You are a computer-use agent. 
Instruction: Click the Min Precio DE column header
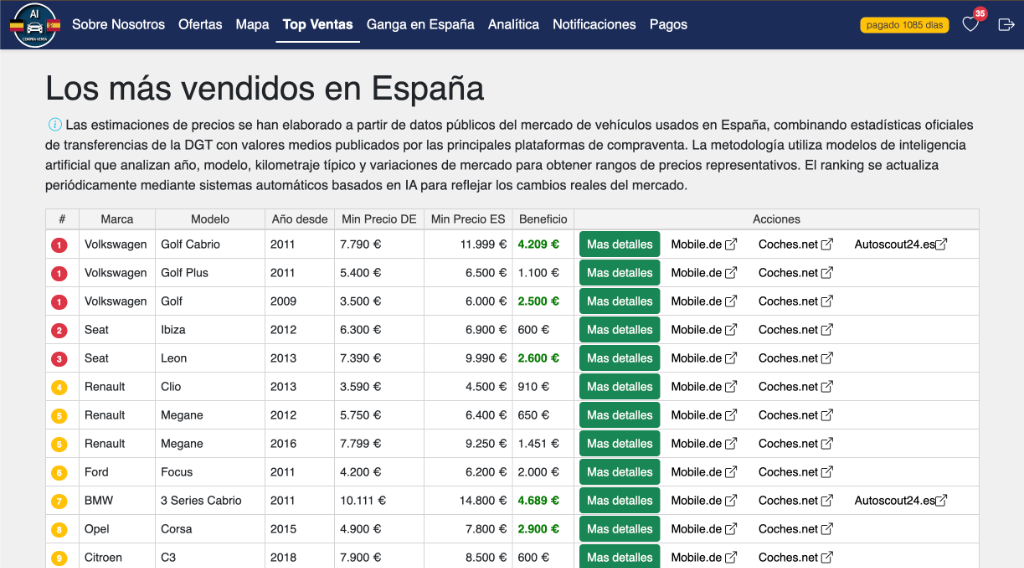(378, 219)
